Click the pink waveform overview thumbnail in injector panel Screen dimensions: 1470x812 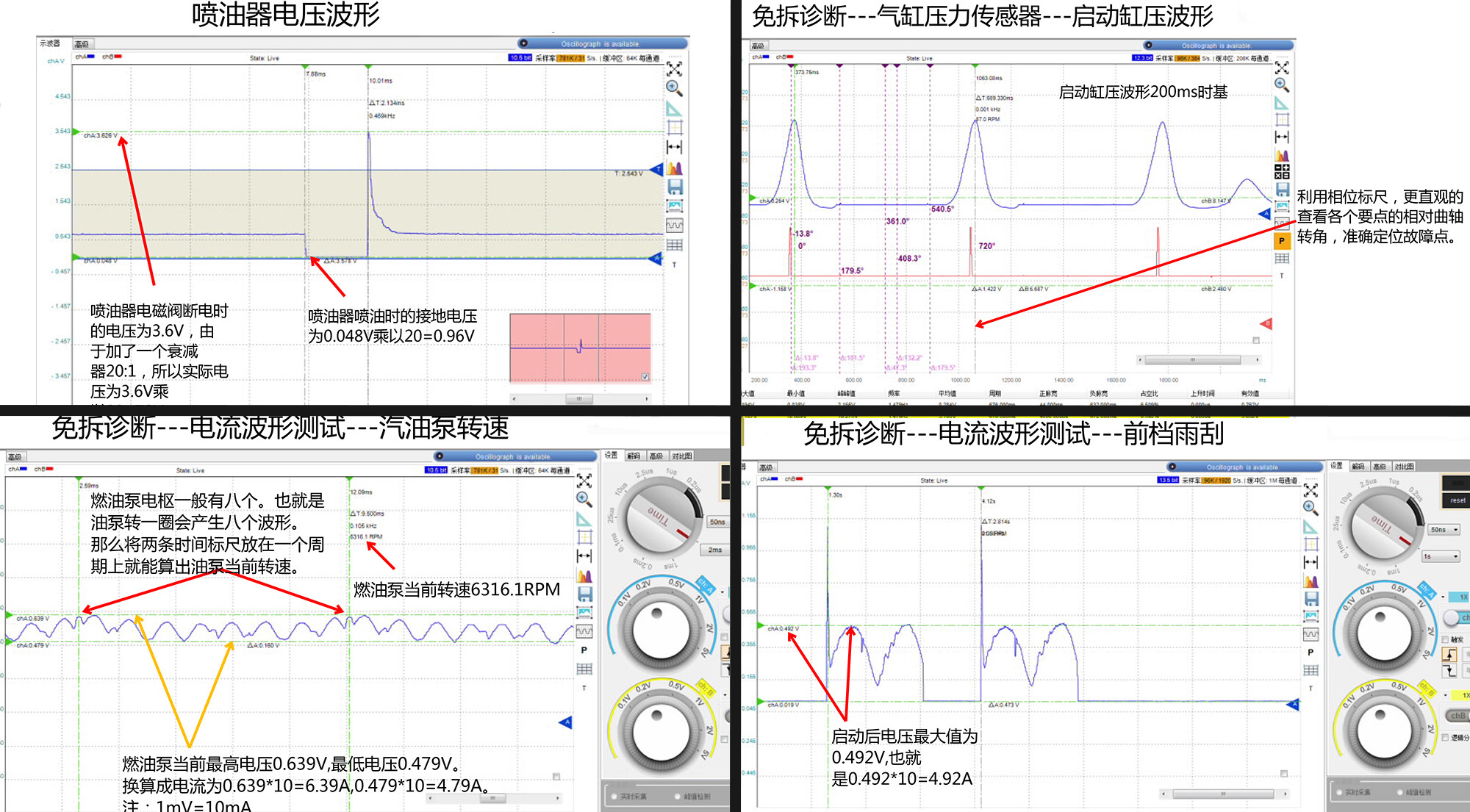point(581,348)
